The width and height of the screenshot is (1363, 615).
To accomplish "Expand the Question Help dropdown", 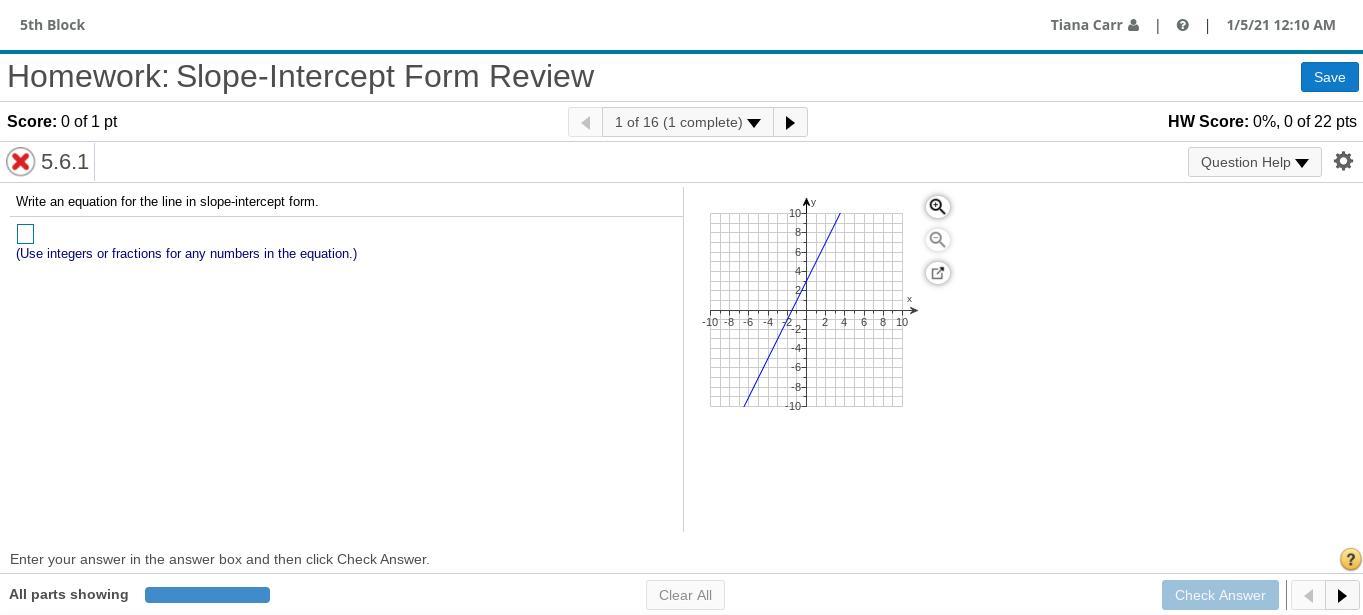I will point(1254,162).
